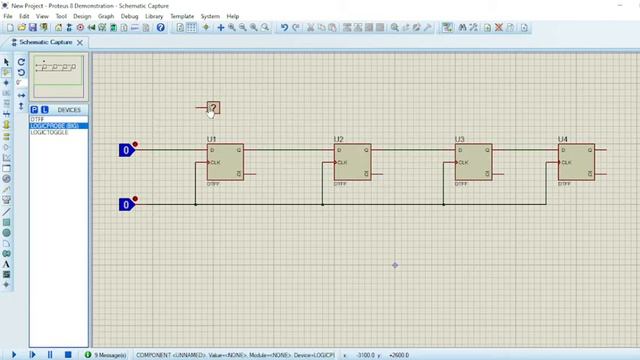This screenshot has width=640, height=360.
Task: Toggle the lower clock logic state input
Action: pyautogui.click(x=127, y=204)
